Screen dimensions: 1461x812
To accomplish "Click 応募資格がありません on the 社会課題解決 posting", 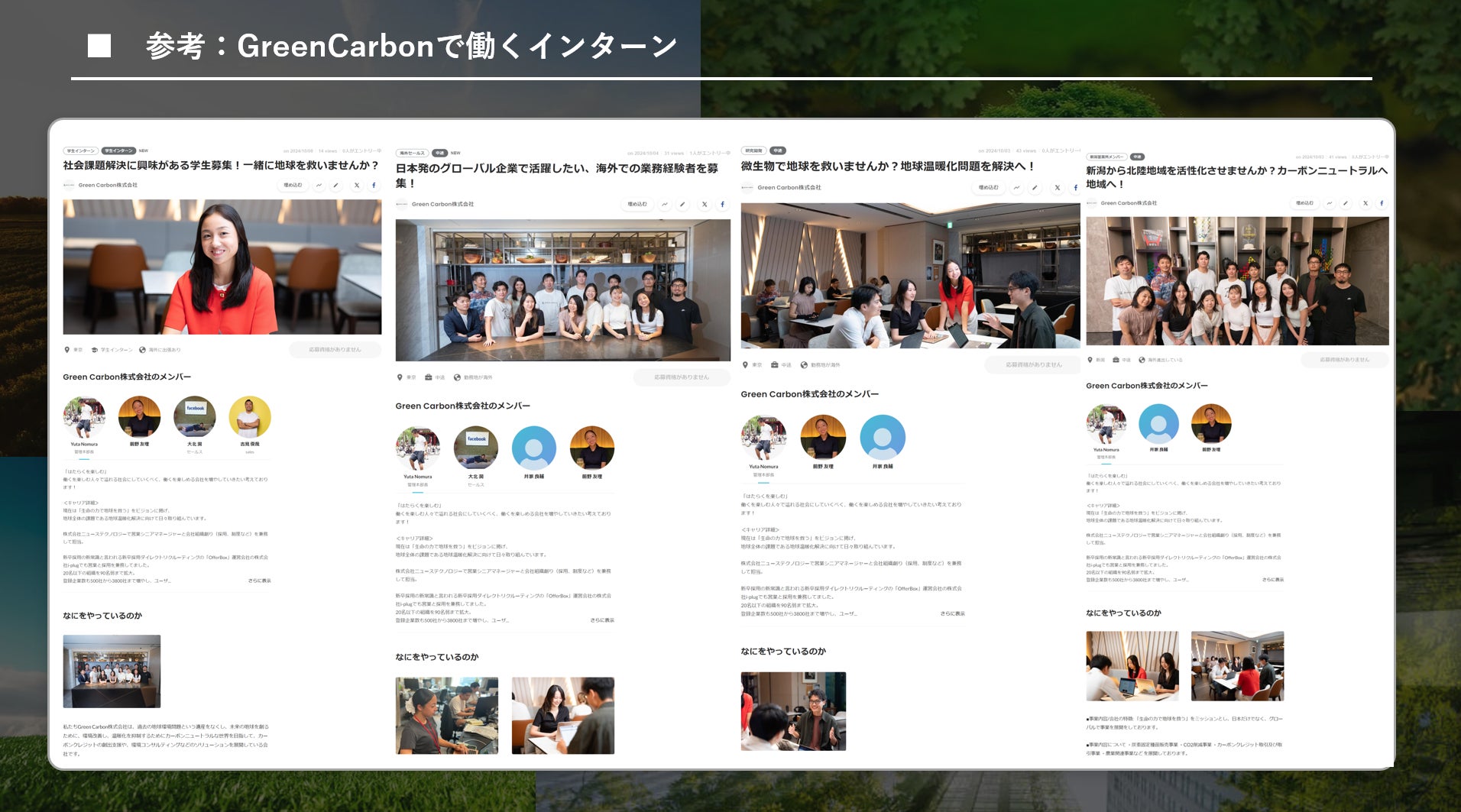I will tap(335, 350).
